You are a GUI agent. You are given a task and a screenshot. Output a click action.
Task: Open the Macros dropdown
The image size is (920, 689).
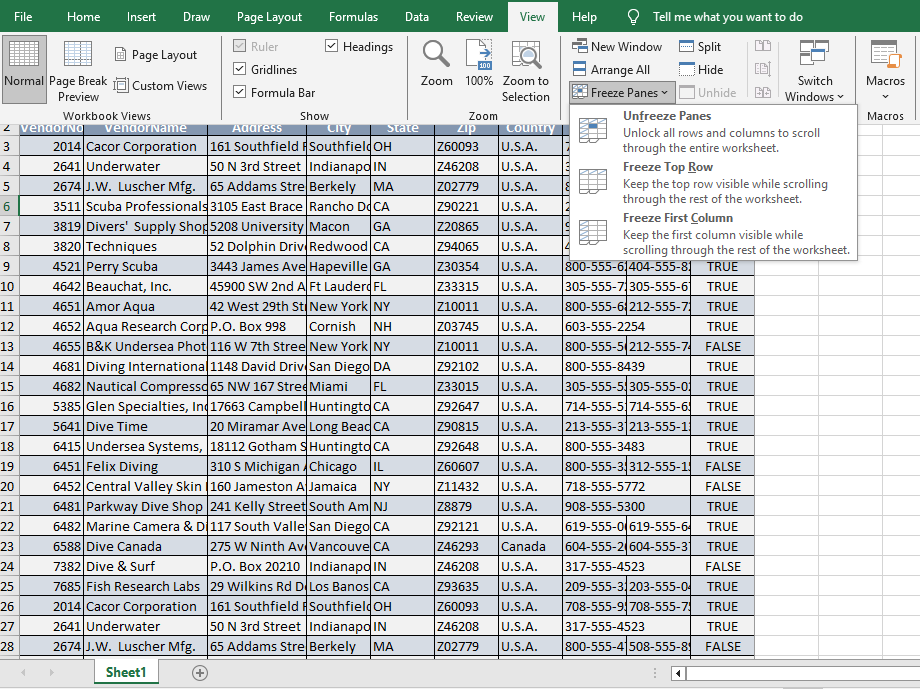[885, 70]
